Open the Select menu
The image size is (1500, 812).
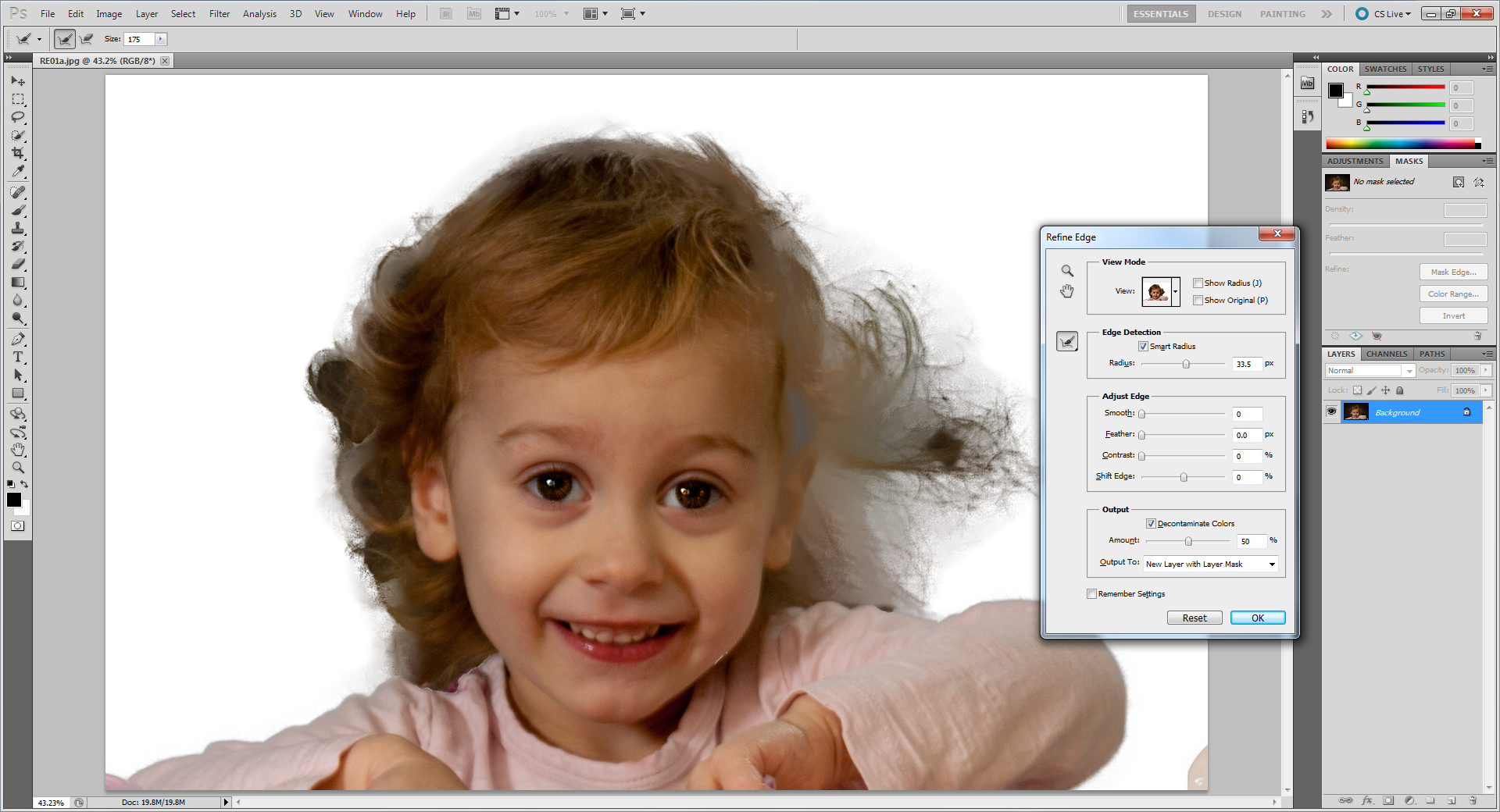coord(183,14)
